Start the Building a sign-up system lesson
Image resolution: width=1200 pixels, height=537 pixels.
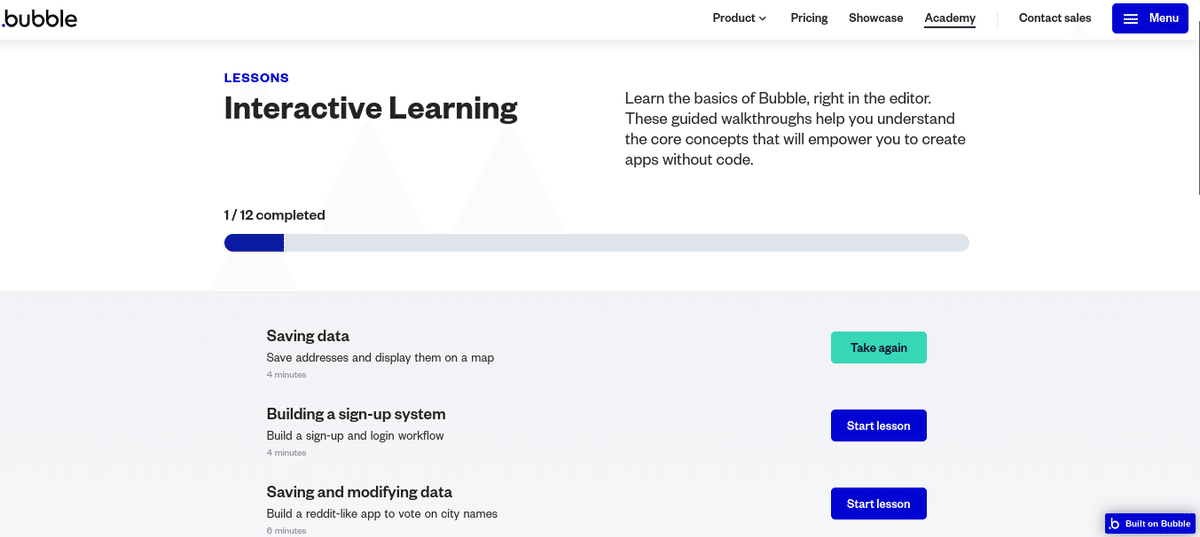pyautogui.click(x=878, y=425)
